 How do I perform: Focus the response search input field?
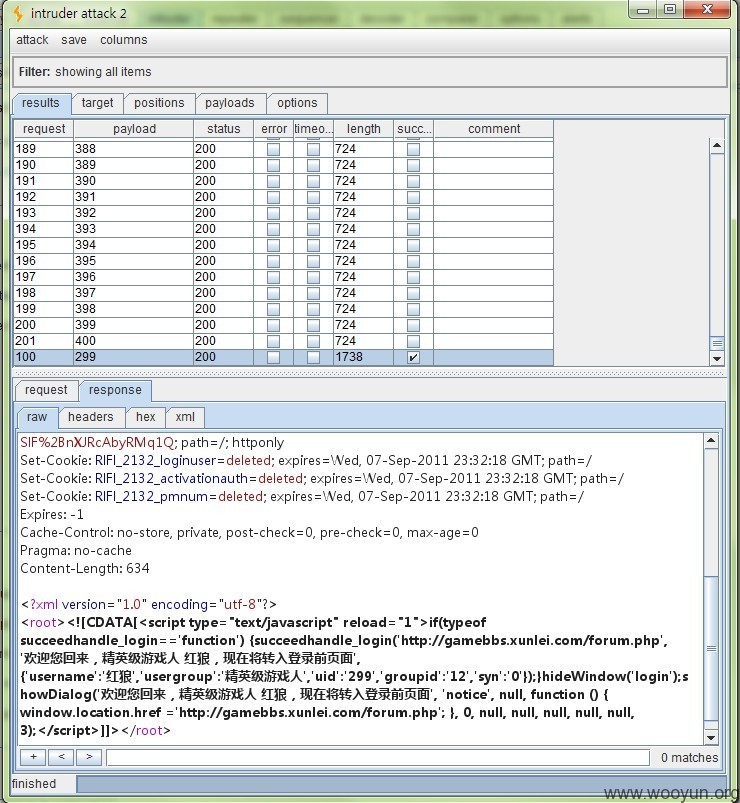pos(378,757)
